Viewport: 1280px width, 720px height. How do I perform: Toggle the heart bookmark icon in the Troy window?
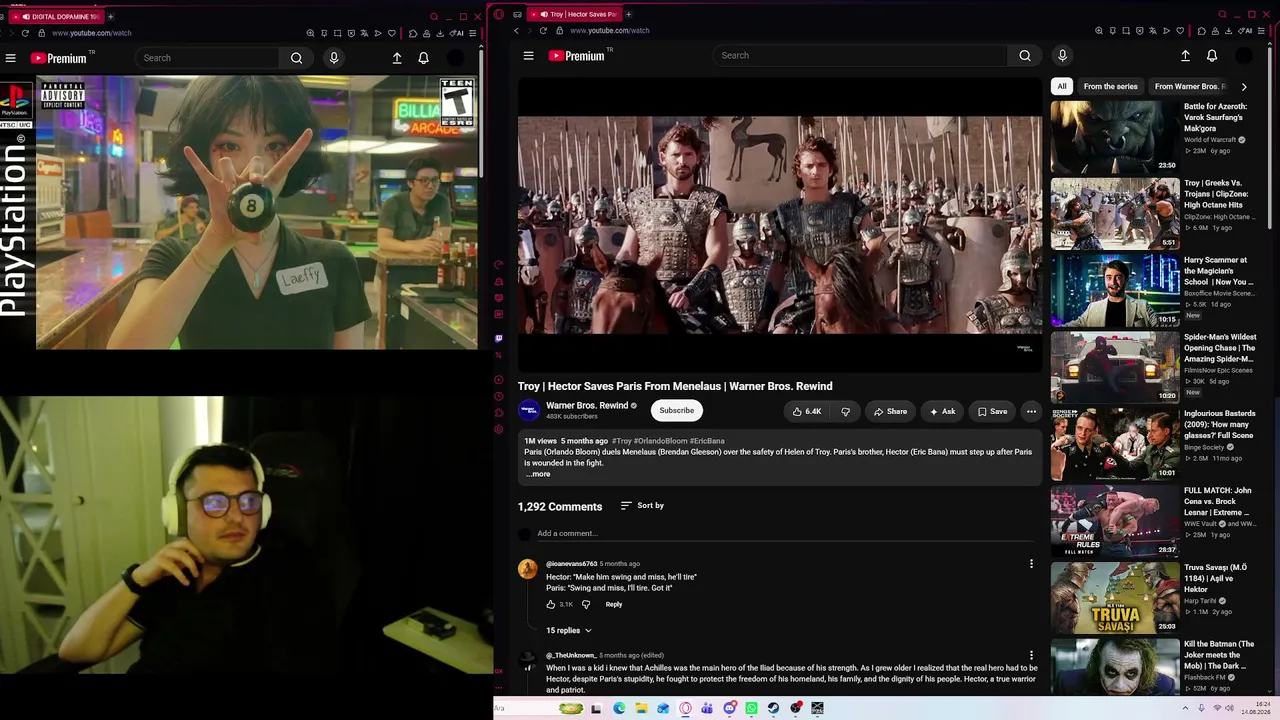tap(1179, 31)
